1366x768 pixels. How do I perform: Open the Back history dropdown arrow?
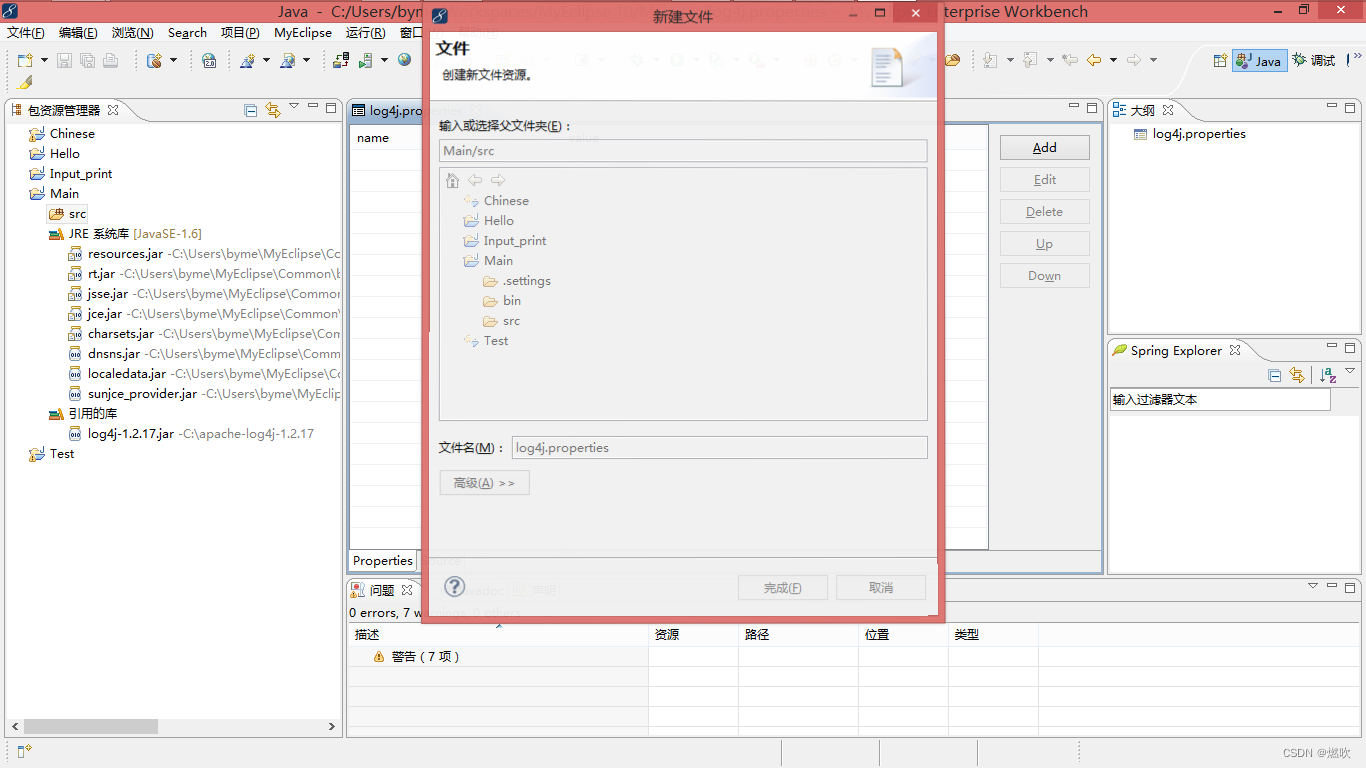pyautogui.click(x=1113, y=61)
